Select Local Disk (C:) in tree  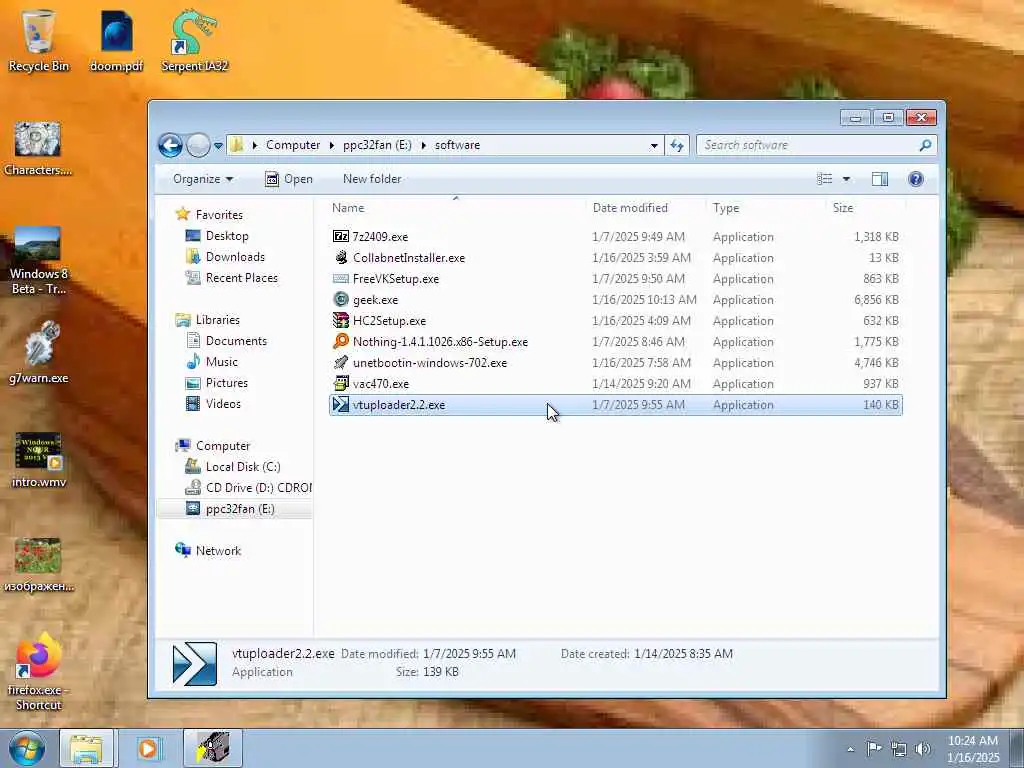click(242, 466)
